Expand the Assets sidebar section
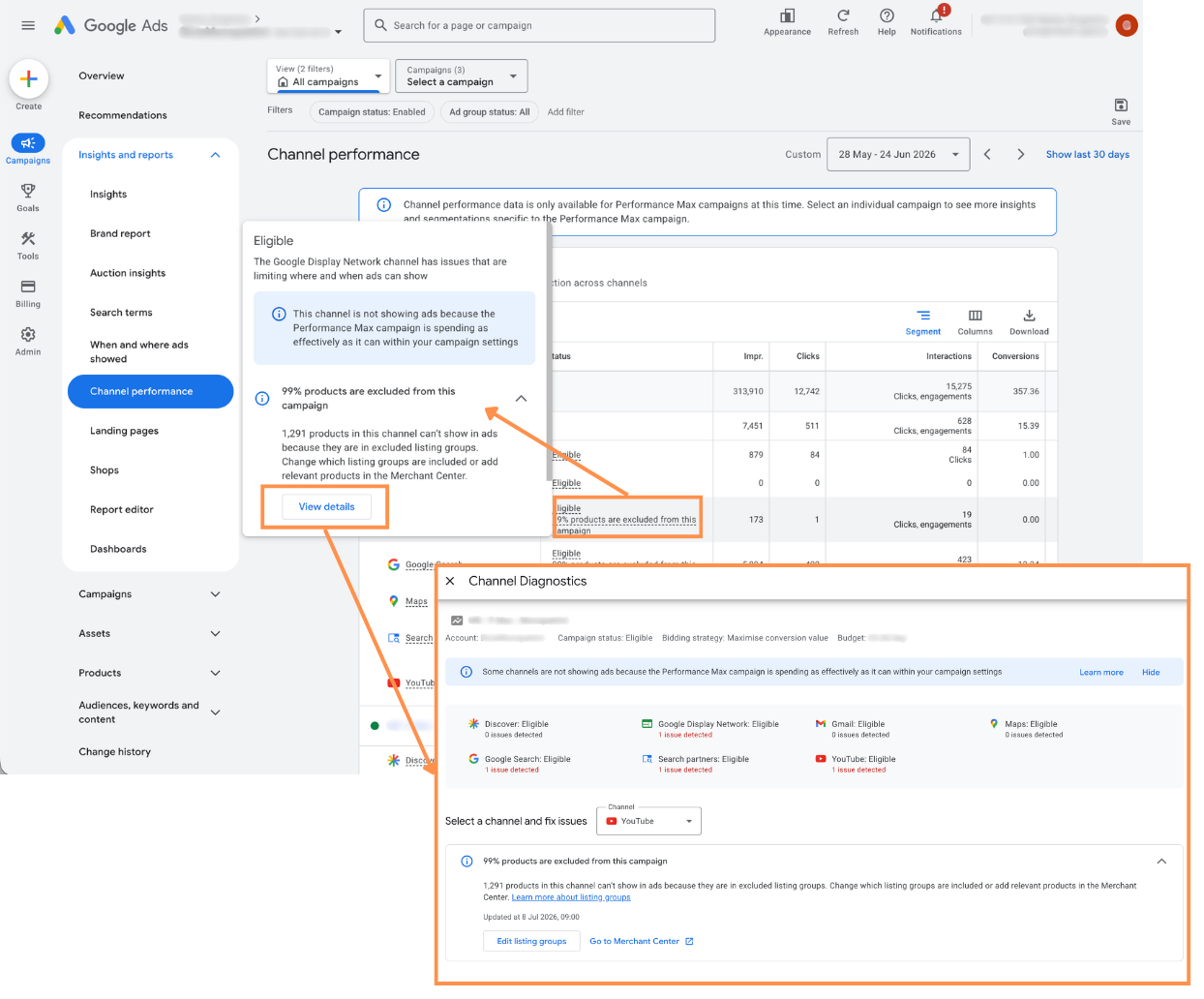 tap(215, 634)
